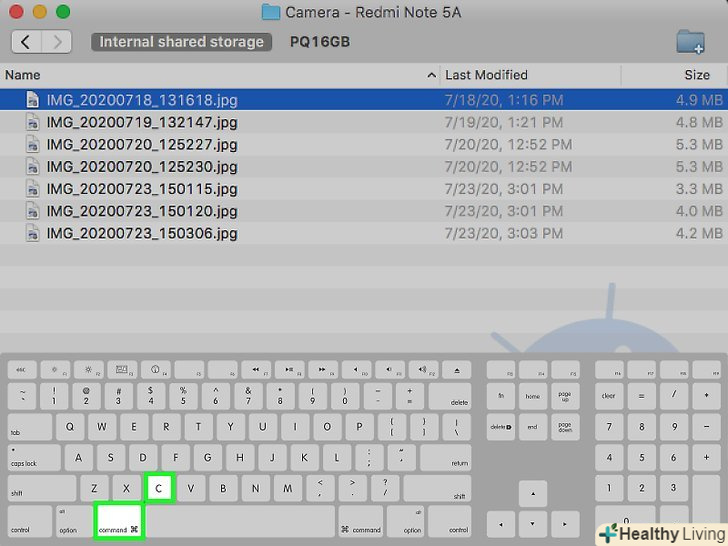Screen dimensions: 728x546
Task: Select the file IMG_20200720_125227.jpg
Action: coord(142,144)
